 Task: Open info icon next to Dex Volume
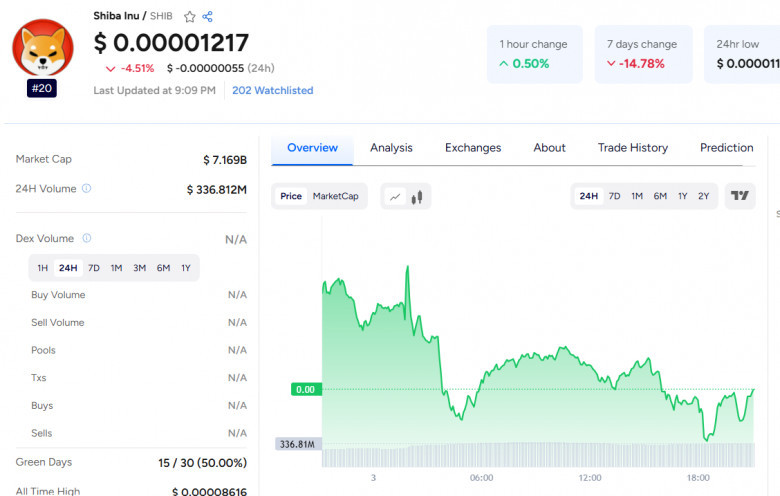(x=87, y=238)
